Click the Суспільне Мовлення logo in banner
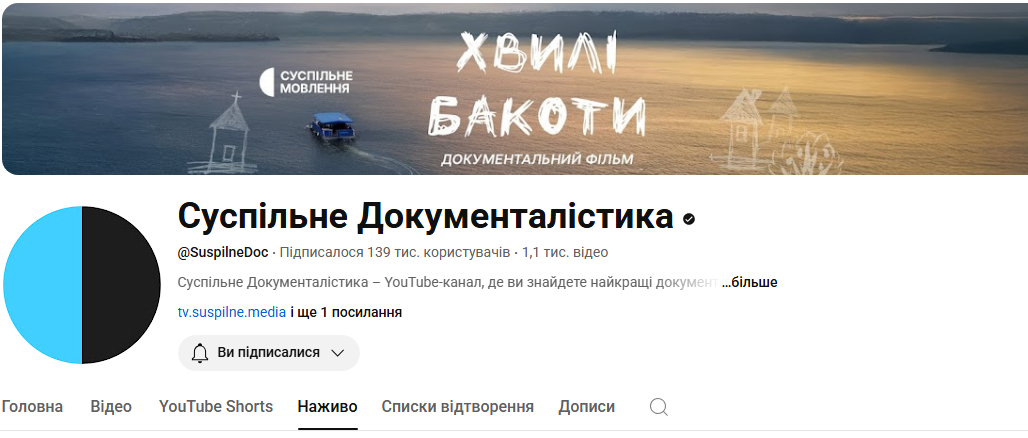The image size is (1028, 438). (x=306, y=83)
